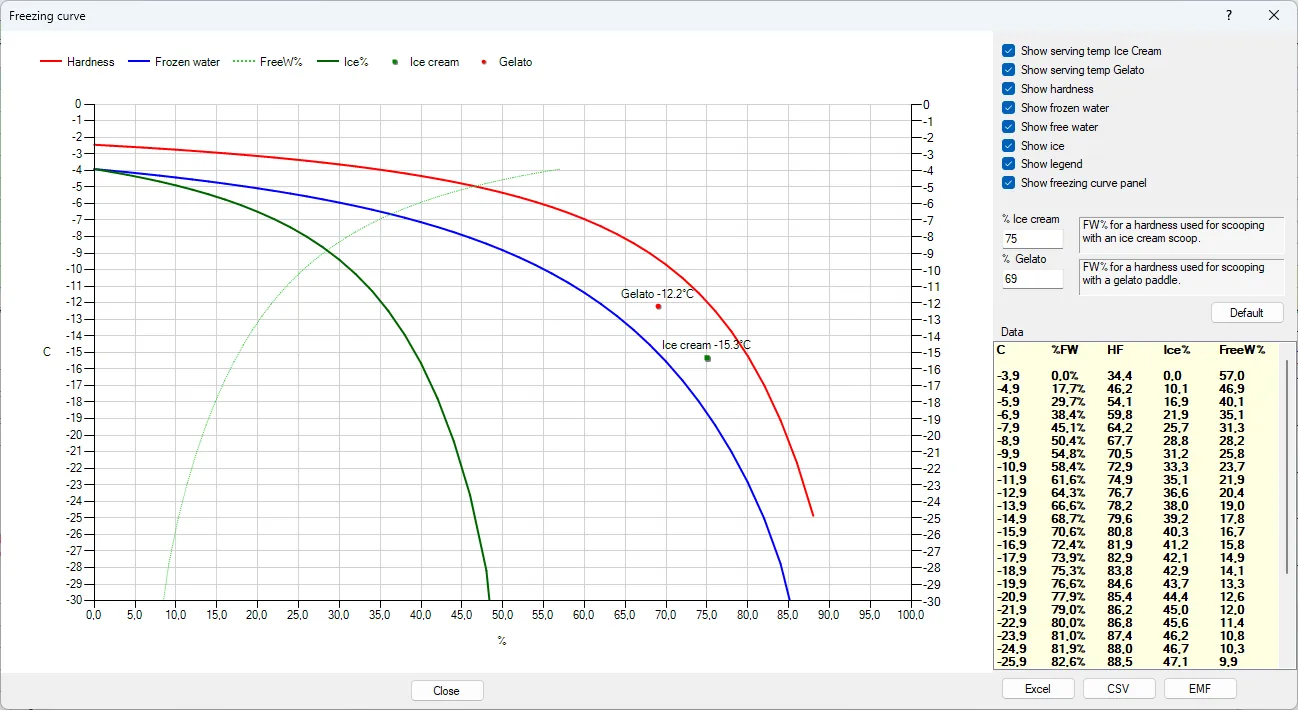
Task: Export data with the CSV button
Action: [x=1119, y=689]
